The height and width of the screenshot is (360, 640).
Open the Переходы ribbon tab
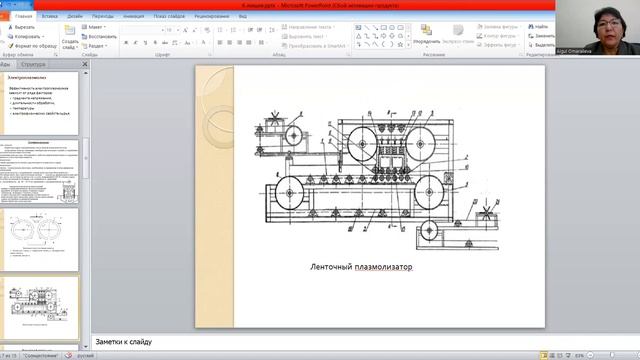click(102, 16)
